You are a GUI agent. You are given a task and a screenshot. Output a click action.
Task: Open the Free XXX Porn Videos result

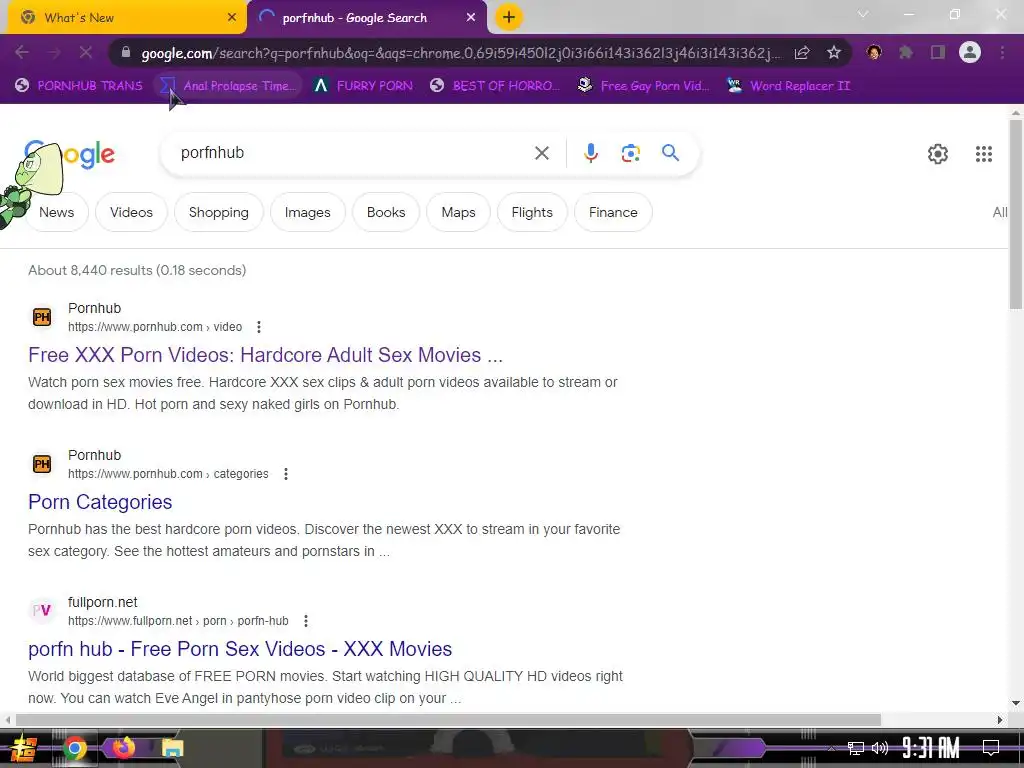[265, 355]
